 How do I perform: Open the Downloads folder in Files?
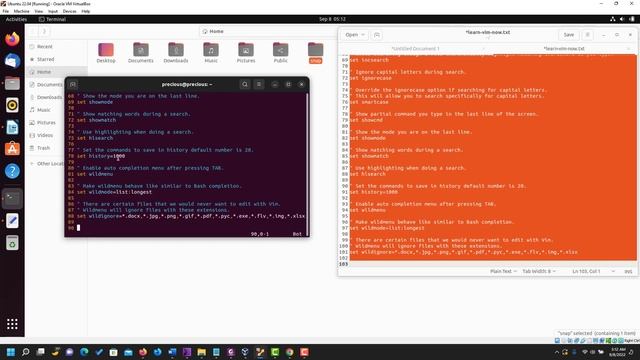pos(176,53)
